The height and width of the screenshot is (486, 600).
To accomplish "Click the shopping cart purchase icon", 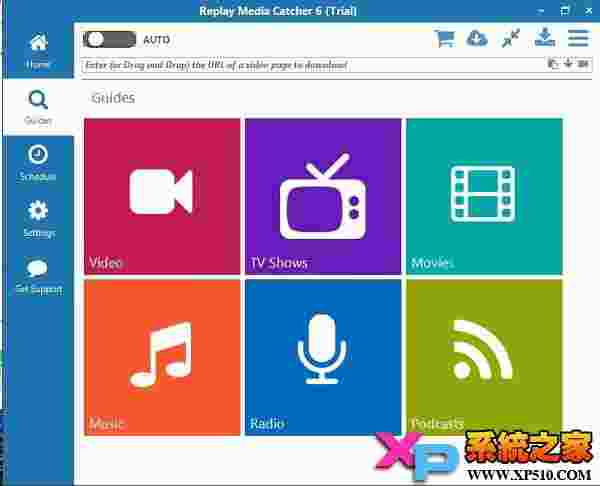I will [445, 38].
